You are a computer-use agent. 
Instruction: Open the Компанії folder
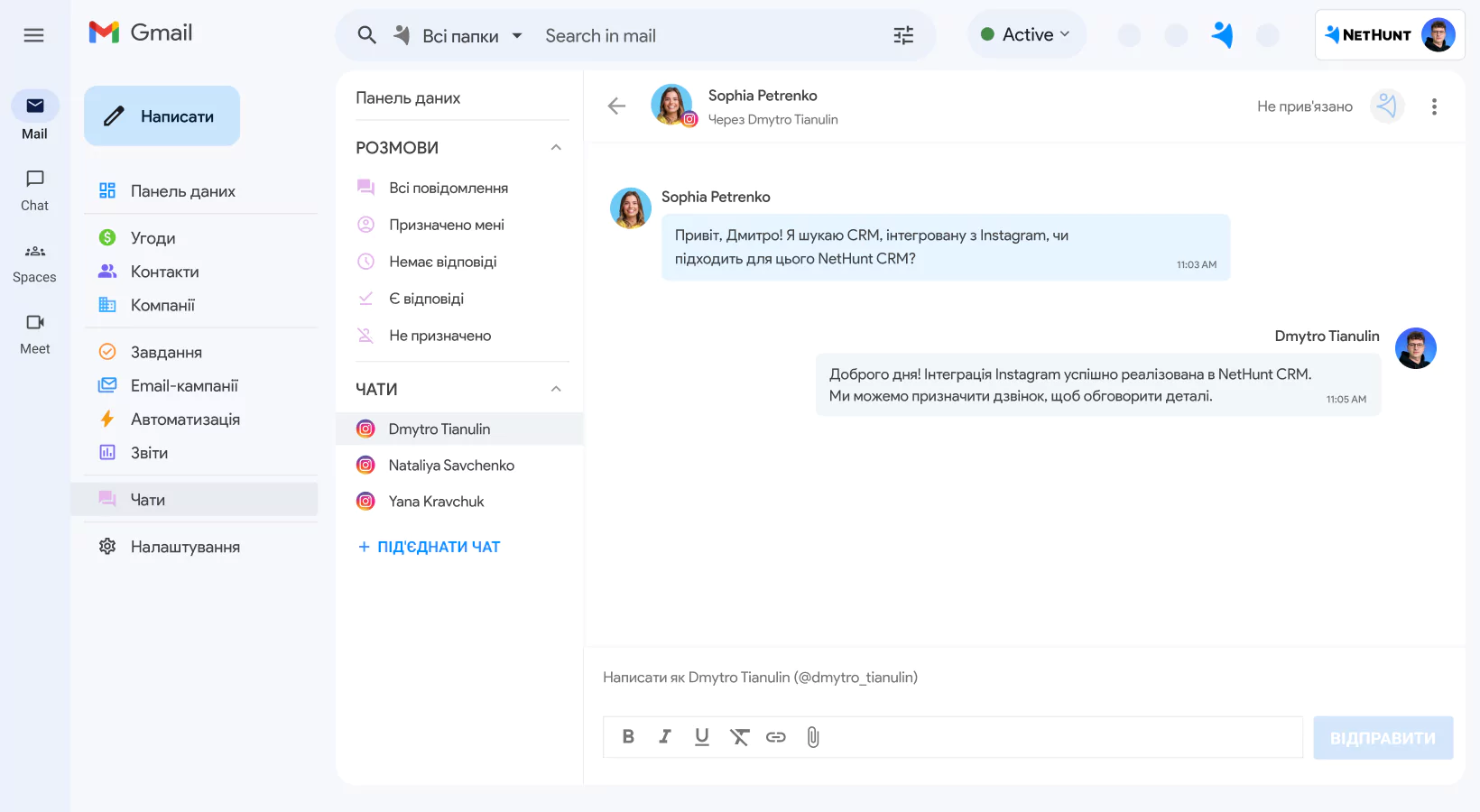[147, 305]
